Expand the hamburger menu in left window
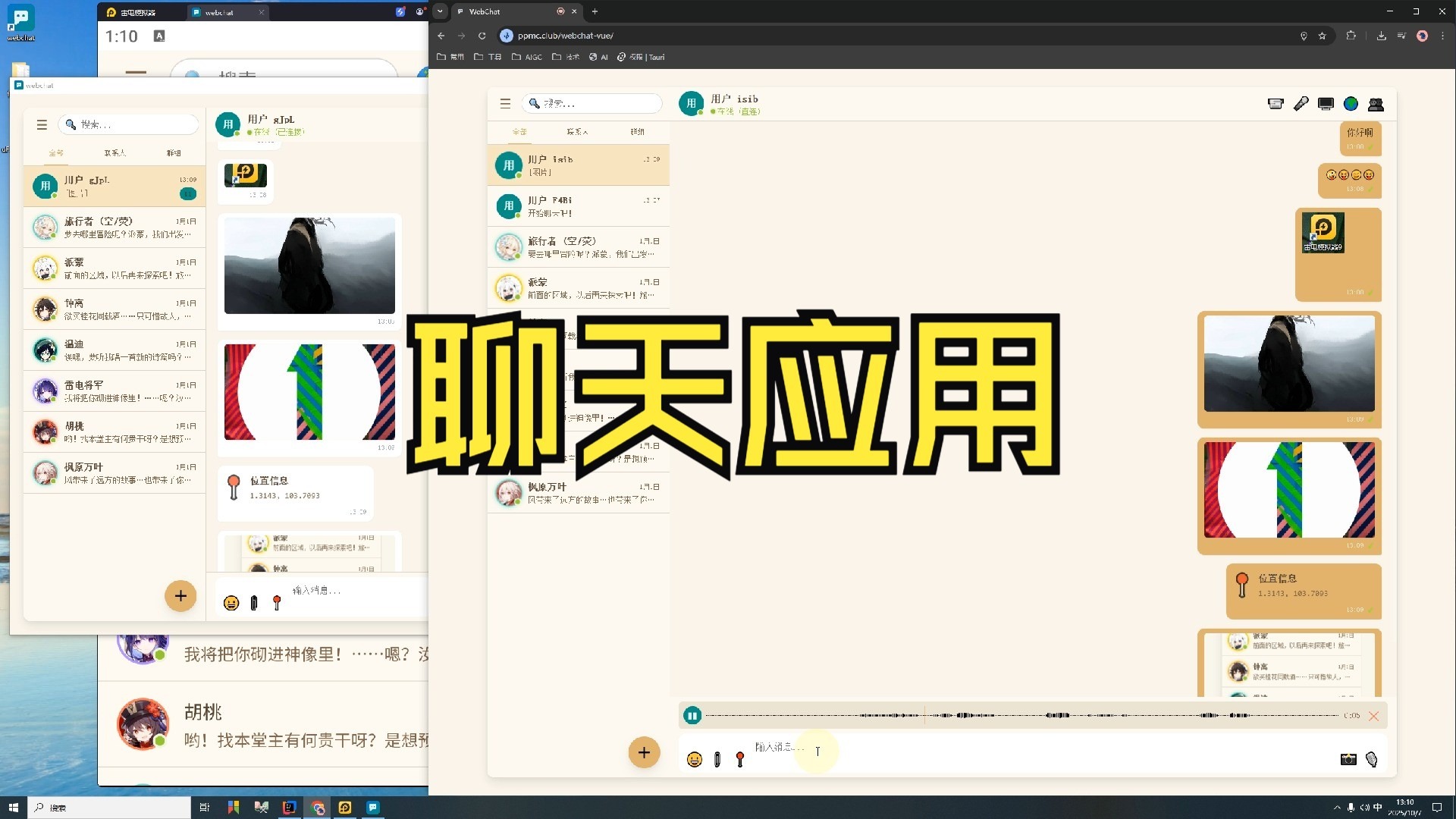The image size is (1456, 819). (x=42, y=124)
